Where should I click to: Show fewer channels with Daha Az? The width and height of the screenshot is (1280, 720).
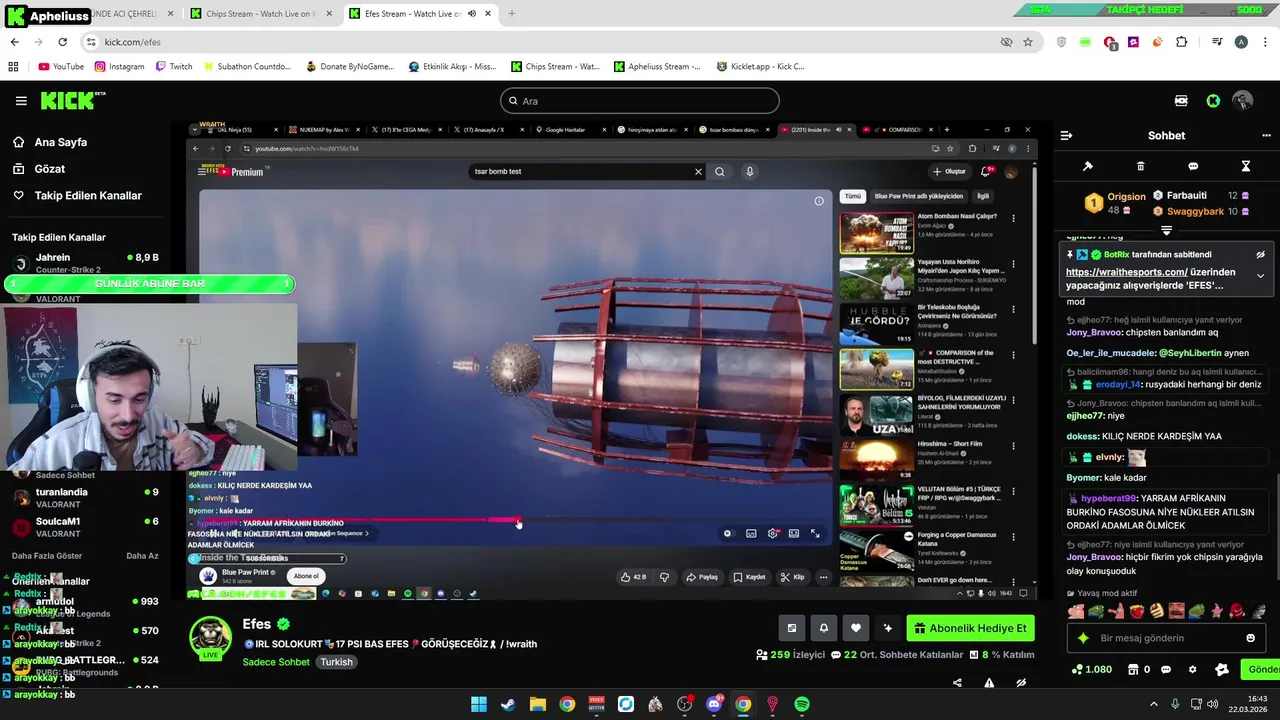142,556
